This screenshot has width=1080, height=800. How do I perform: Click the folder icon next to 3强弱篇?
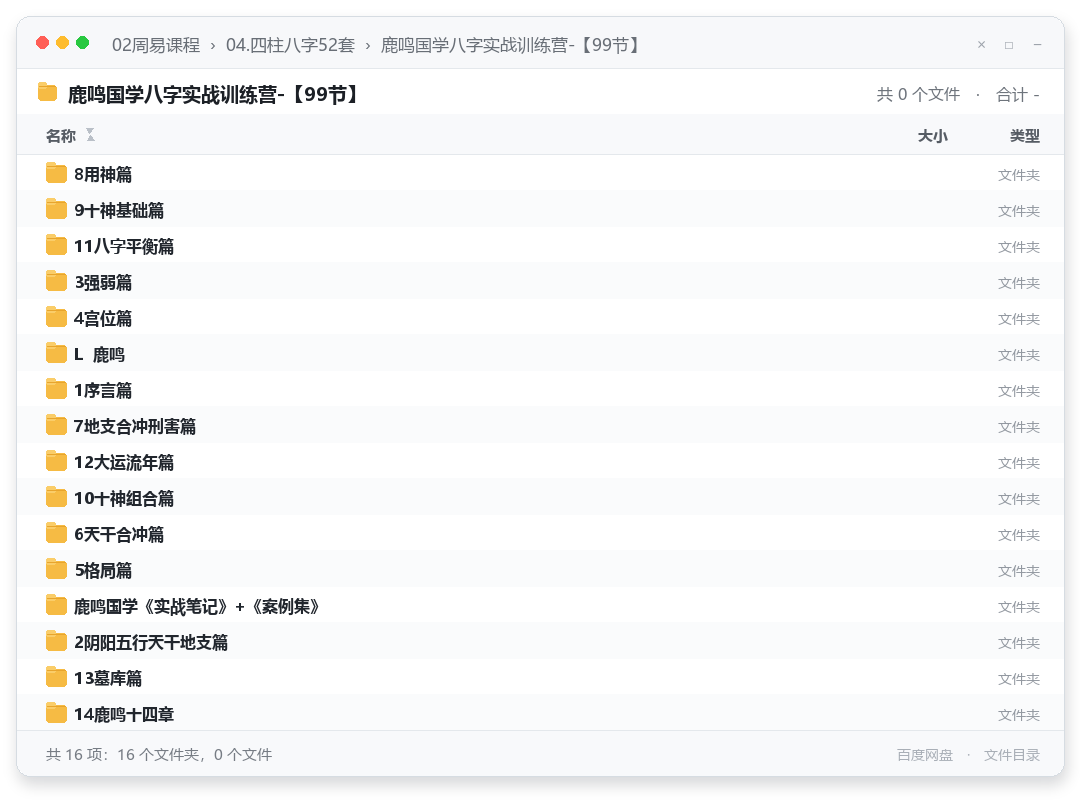tap(56, 281)
